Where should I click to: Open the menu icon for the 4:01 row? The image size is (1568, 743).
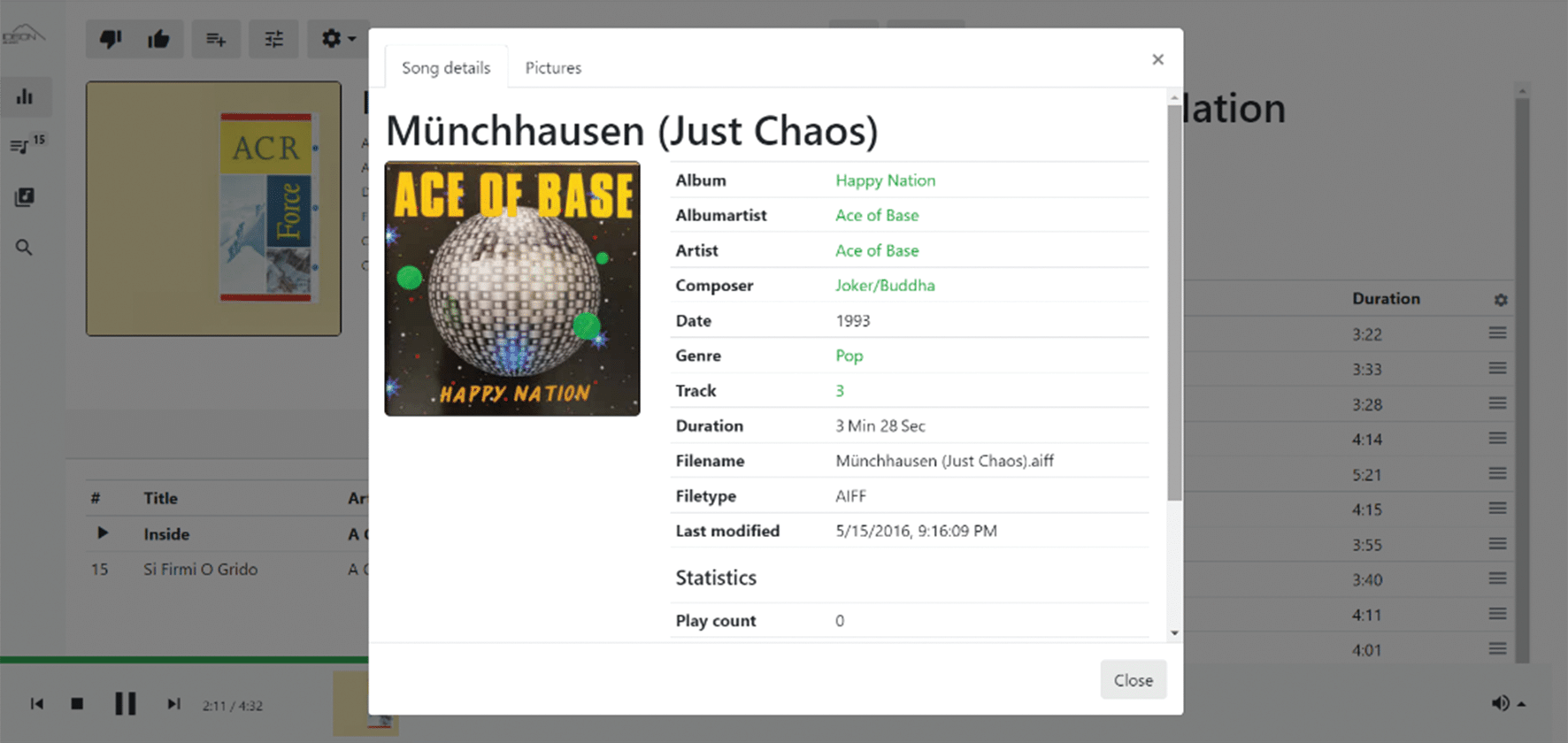pos(1497,648)
